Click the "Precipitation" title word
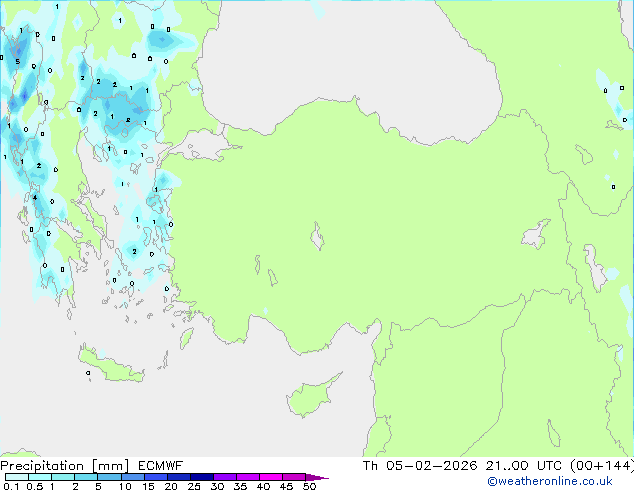This screenshot has width=634, height=490. tap(42, 466)
